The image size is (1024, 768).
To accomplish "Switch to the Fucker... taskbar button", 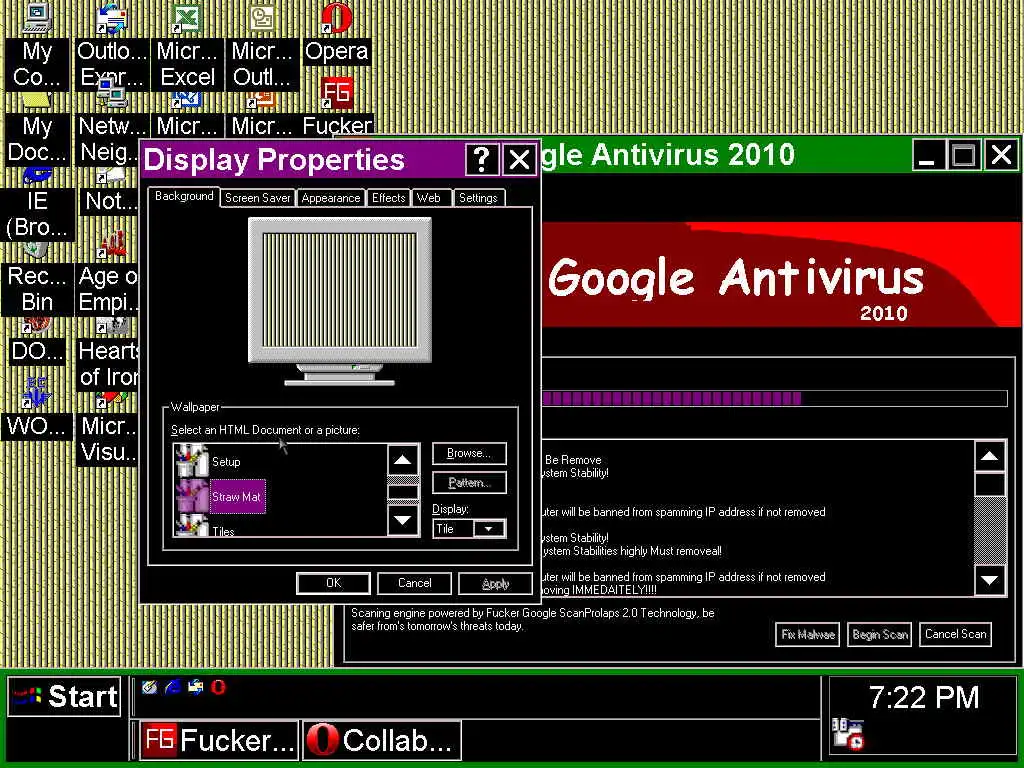I will tap(219, 741).
